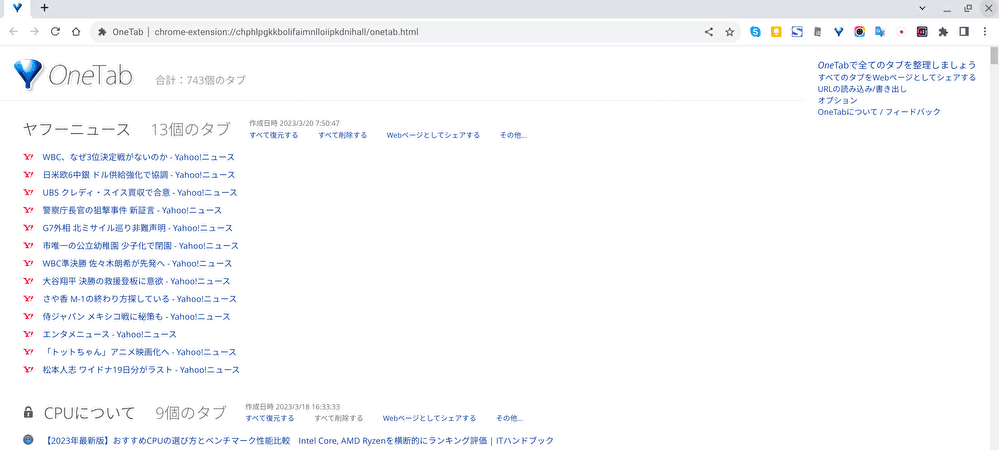Select the active OneTab browser tab

[x=17, y=8]
